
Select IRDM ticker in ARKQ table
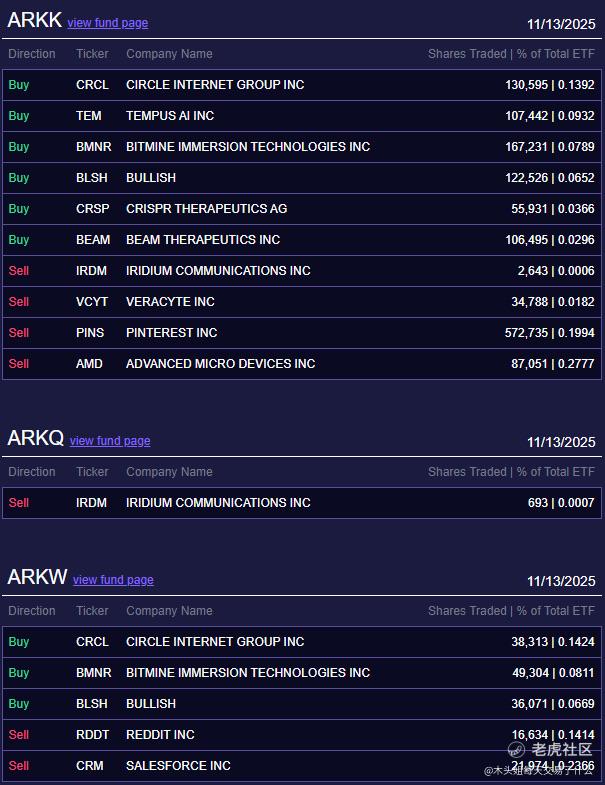click(x=92, y=503)
